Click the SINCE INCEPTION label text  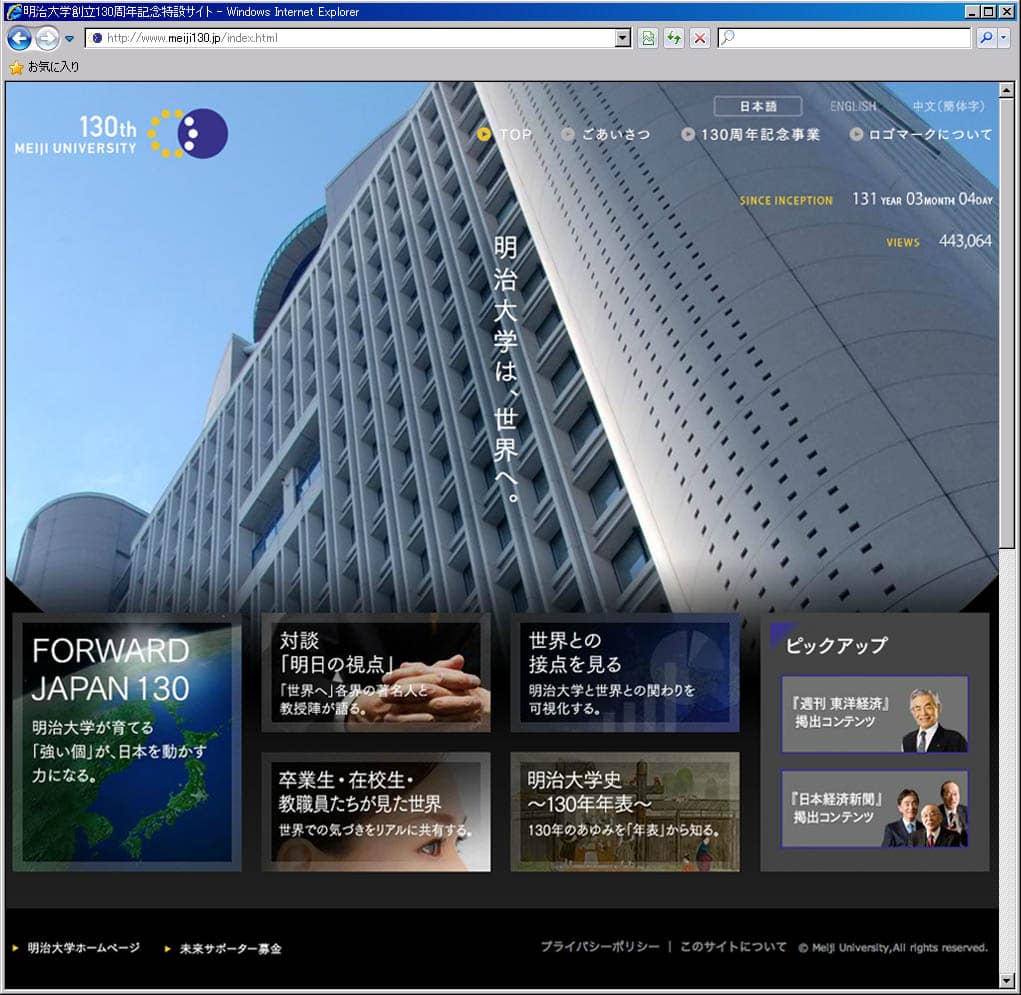pyautogui.click(x=786, y=201)
